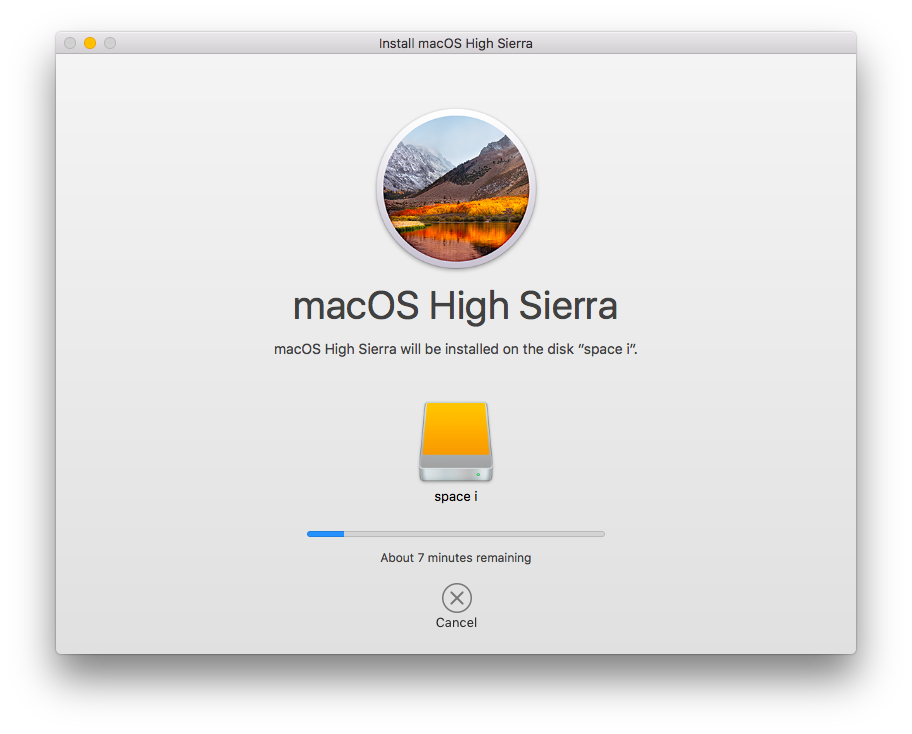The image size is (912, 734).
Task: Click the Cancel circle X icon
Action: pyautogui.click(x=457, y=597)
